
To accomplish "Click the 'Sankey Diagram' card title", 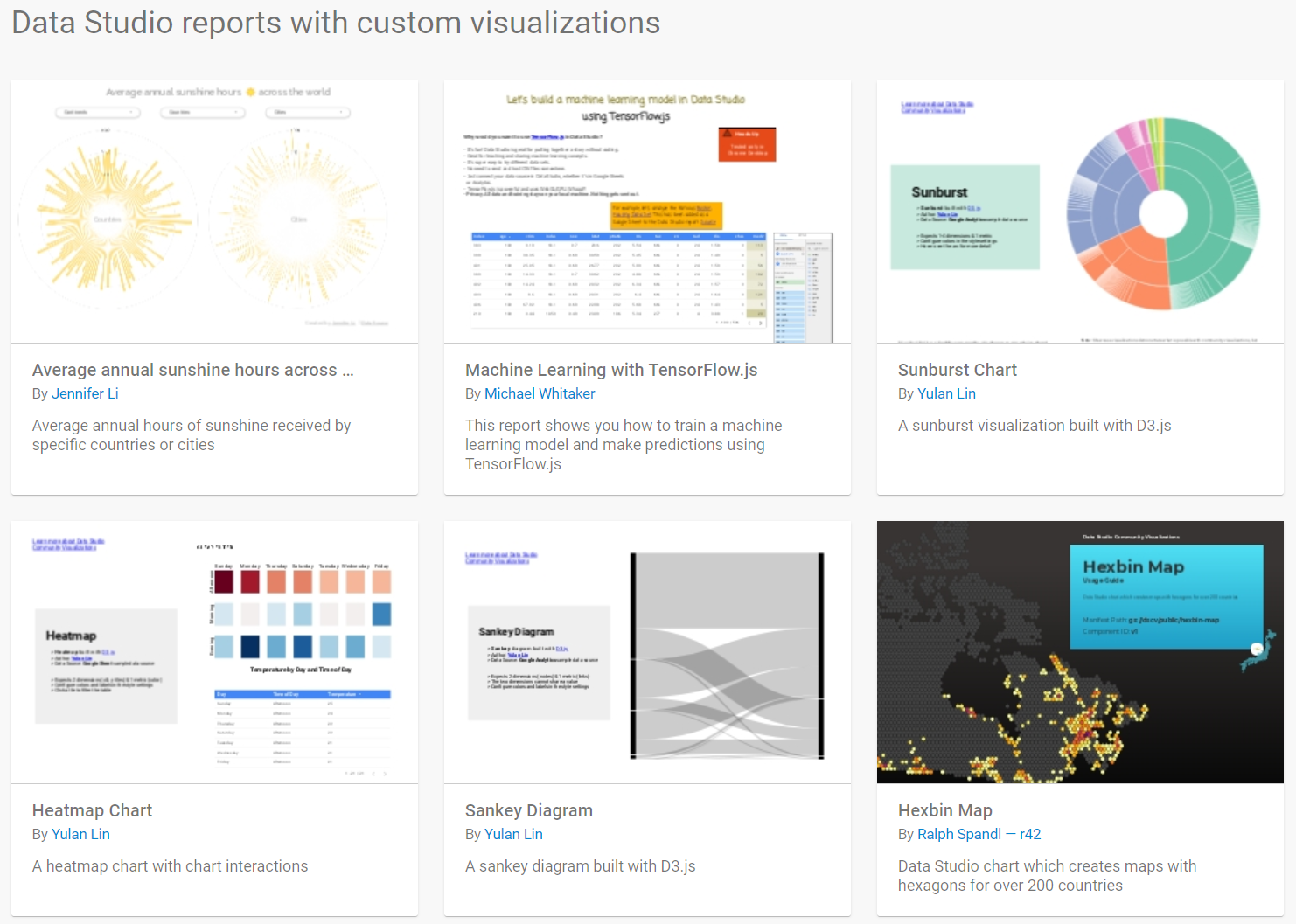I will click(x=529, y=810).
